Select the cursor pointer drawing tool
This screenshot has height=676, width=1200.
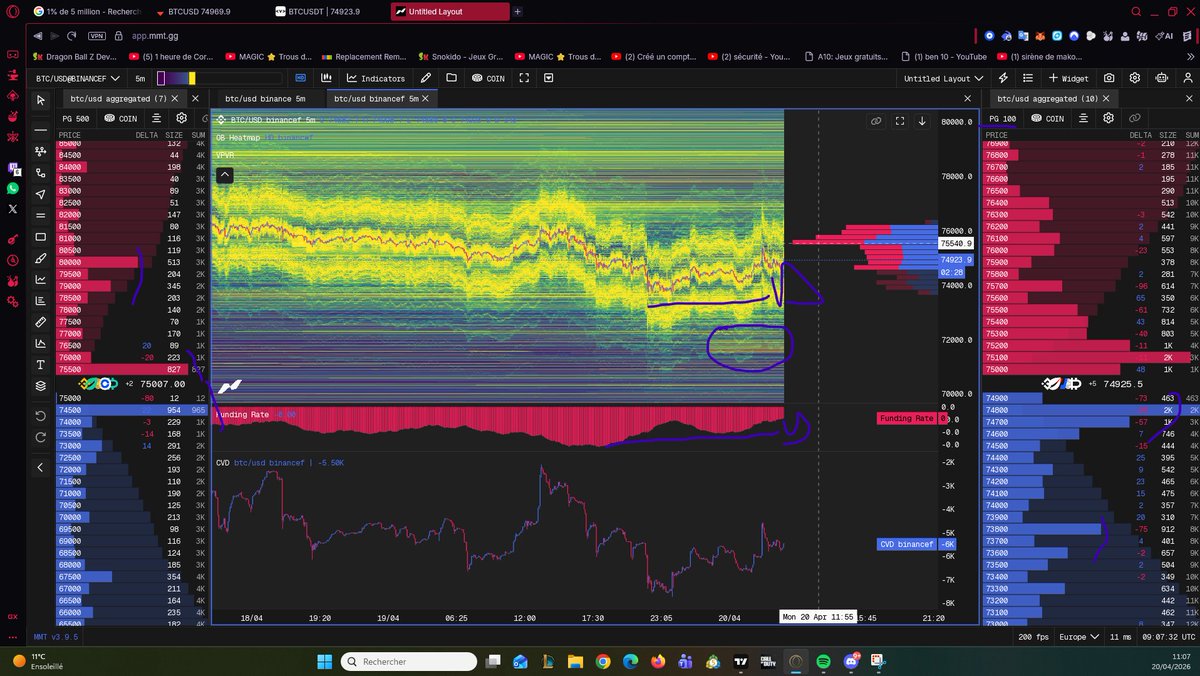(x=41, y=100)
